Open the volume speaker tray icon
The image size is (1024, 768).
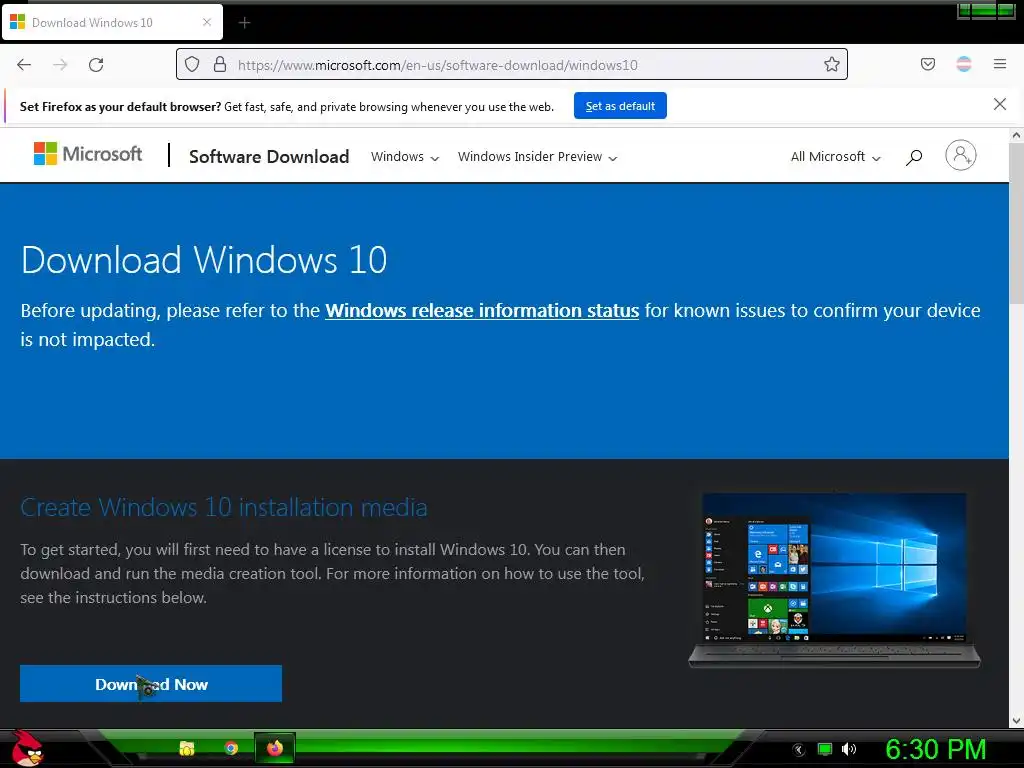(848, 749)
